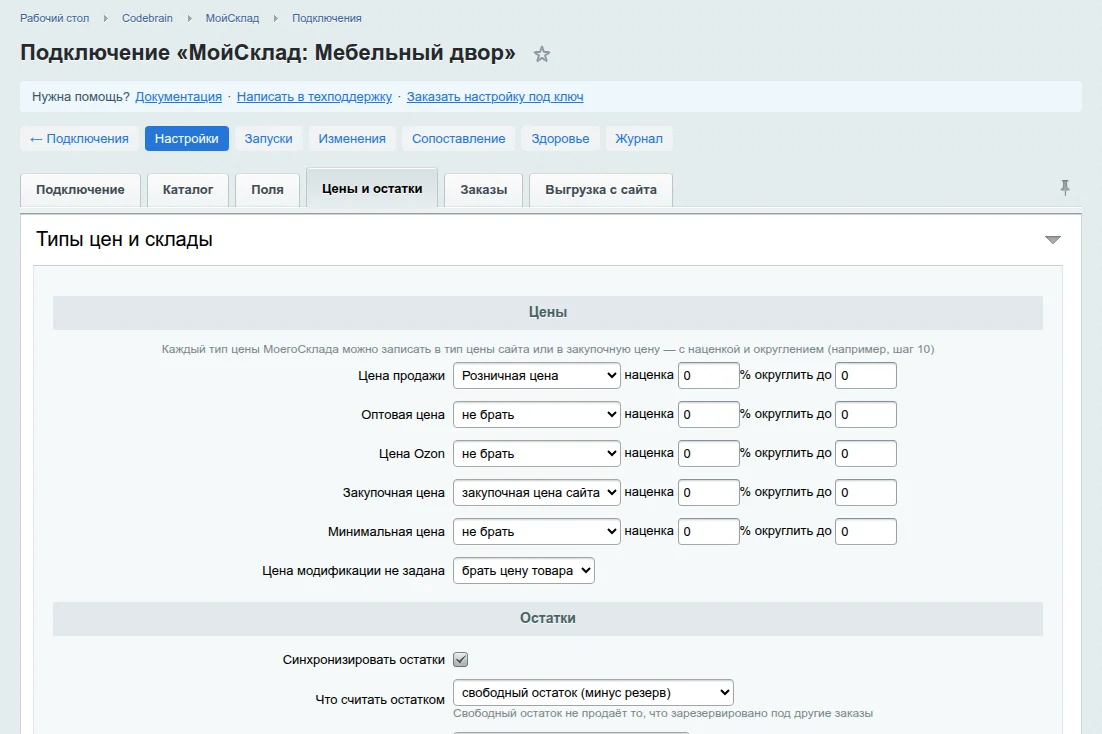Open the Сопоставление section
1102x734 pixels.
coord(458,139)
